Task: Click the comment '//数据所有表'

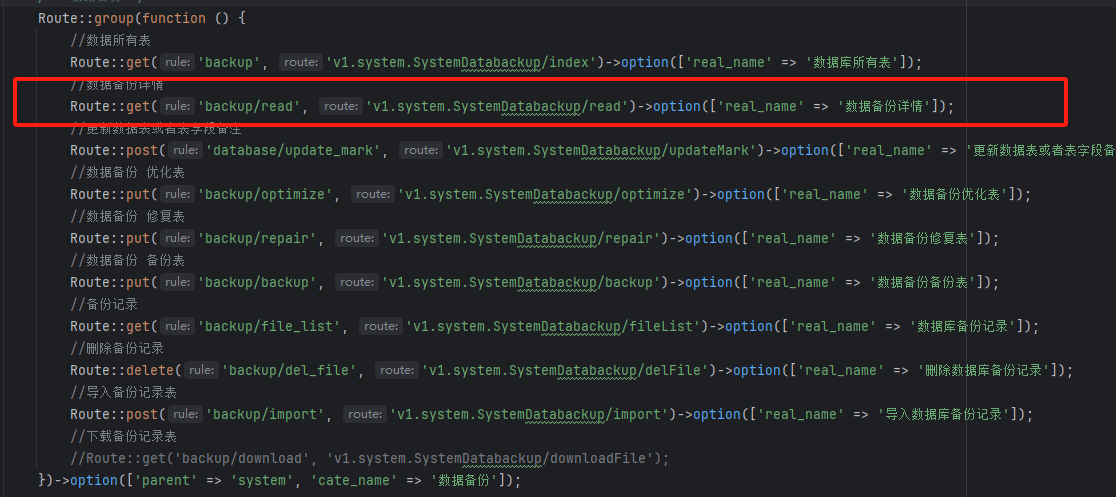Action: click(110, 40)
